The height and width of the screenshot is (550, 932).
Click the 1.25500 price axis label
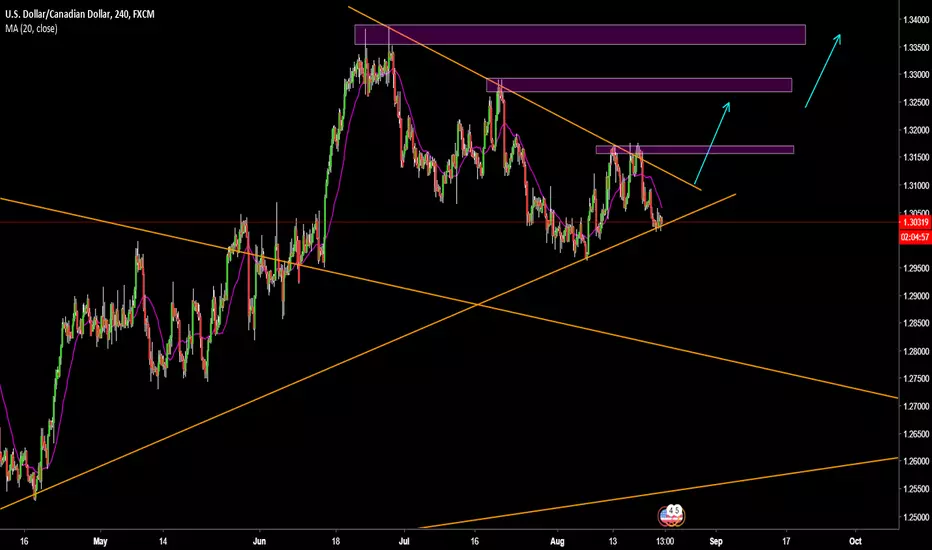[x=915, y=489]
